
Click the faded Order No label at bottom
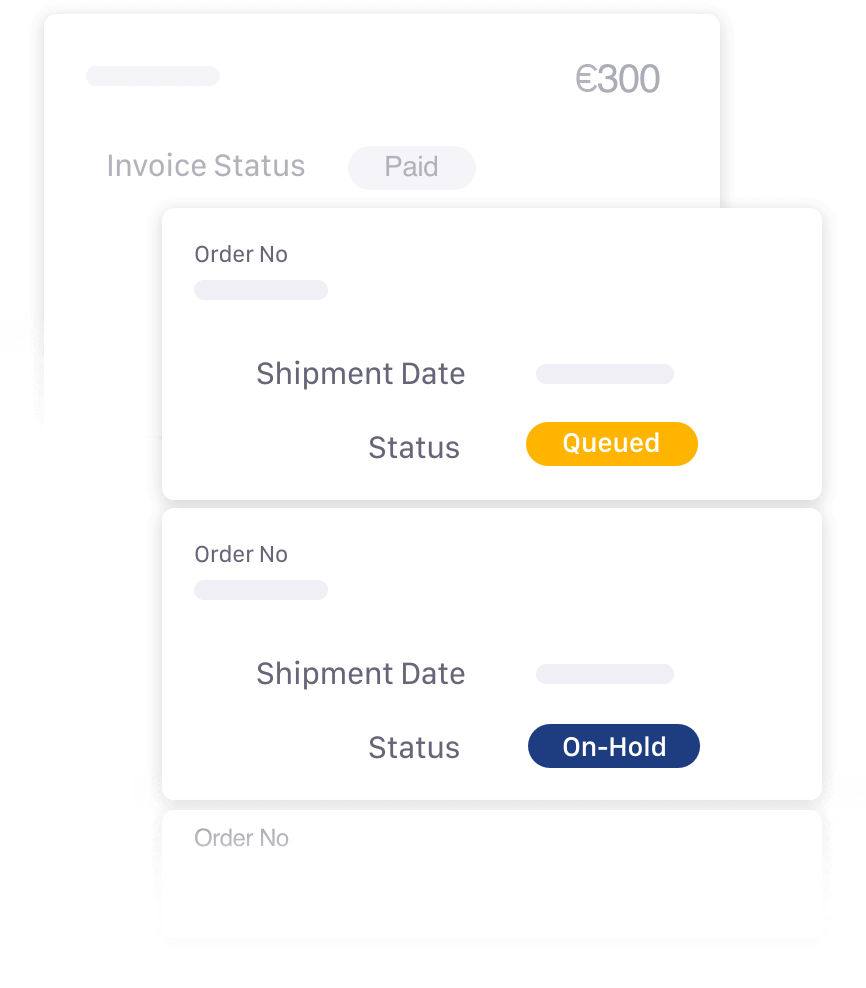tap(241, 838)
